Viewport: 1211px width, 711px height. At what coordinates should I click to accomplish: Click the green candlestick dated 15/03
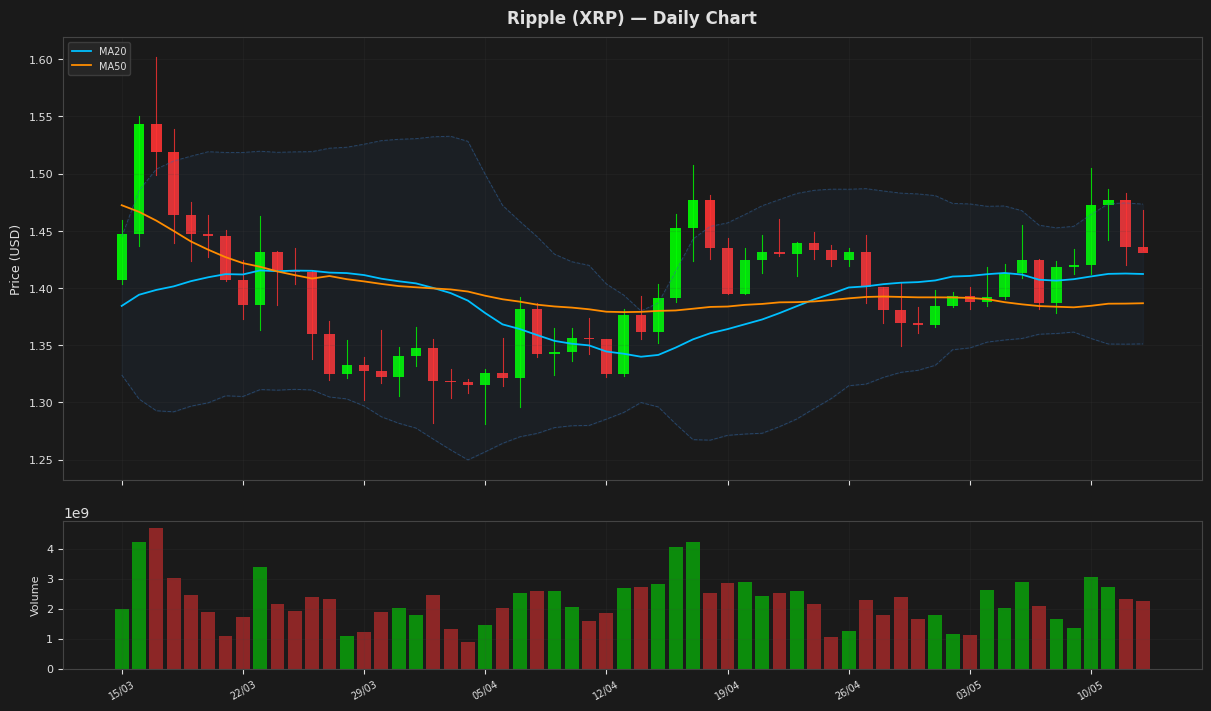point(122,257)
